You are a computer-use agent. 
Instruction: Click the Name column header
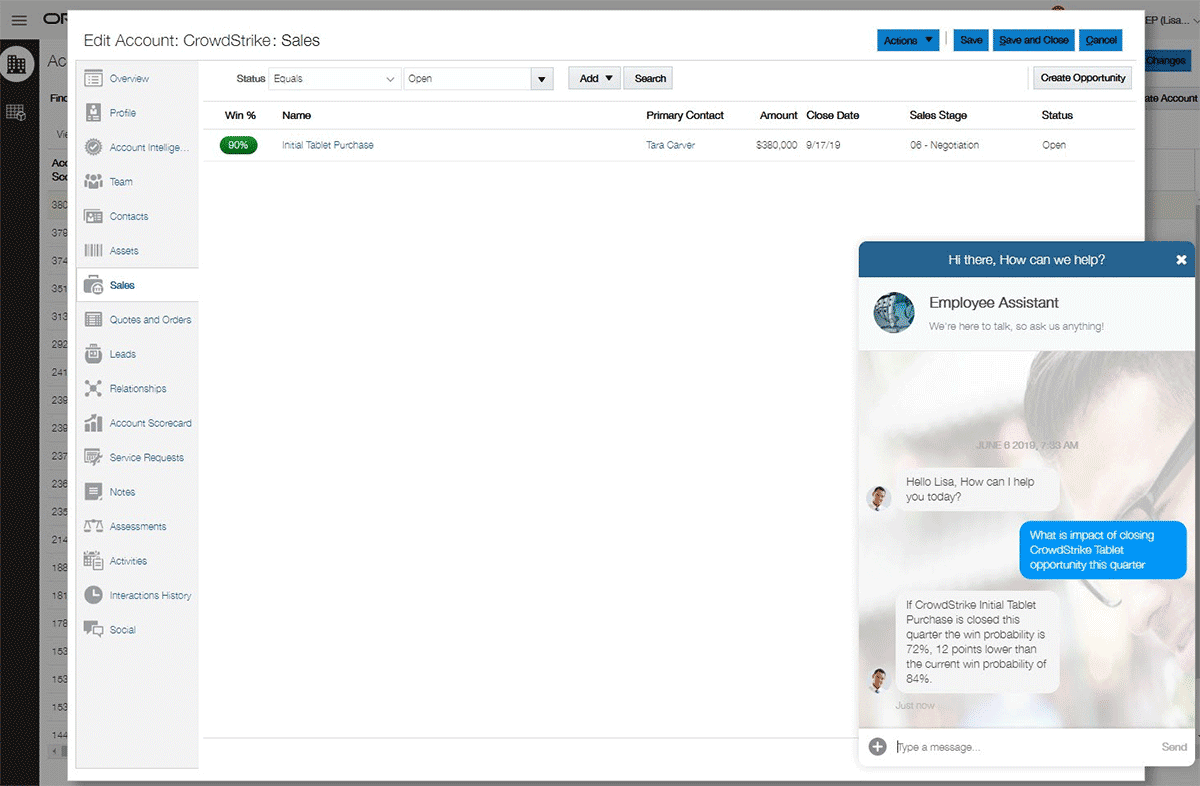tap(297, 115)
